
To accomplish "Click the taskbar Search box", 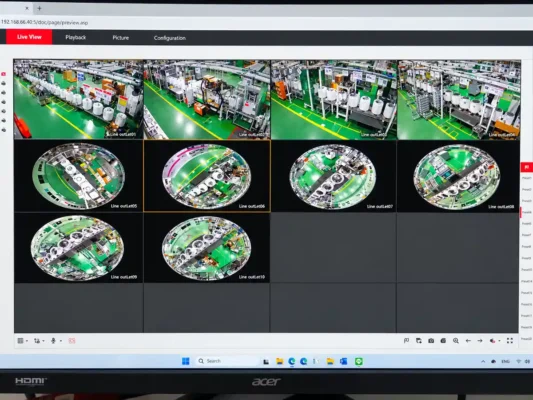I will click(227, 361).
